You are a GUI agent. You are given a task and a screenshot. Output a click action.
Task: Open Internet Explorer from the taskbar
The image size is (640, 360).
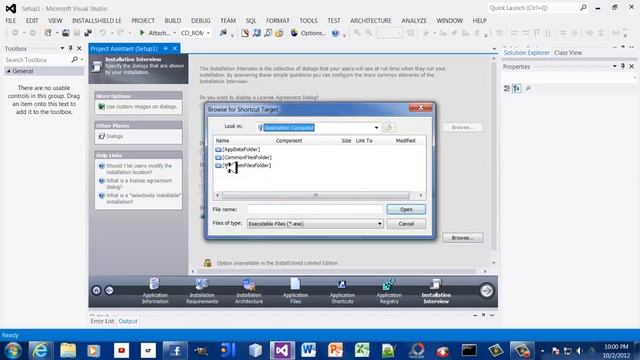pos(40,350)
